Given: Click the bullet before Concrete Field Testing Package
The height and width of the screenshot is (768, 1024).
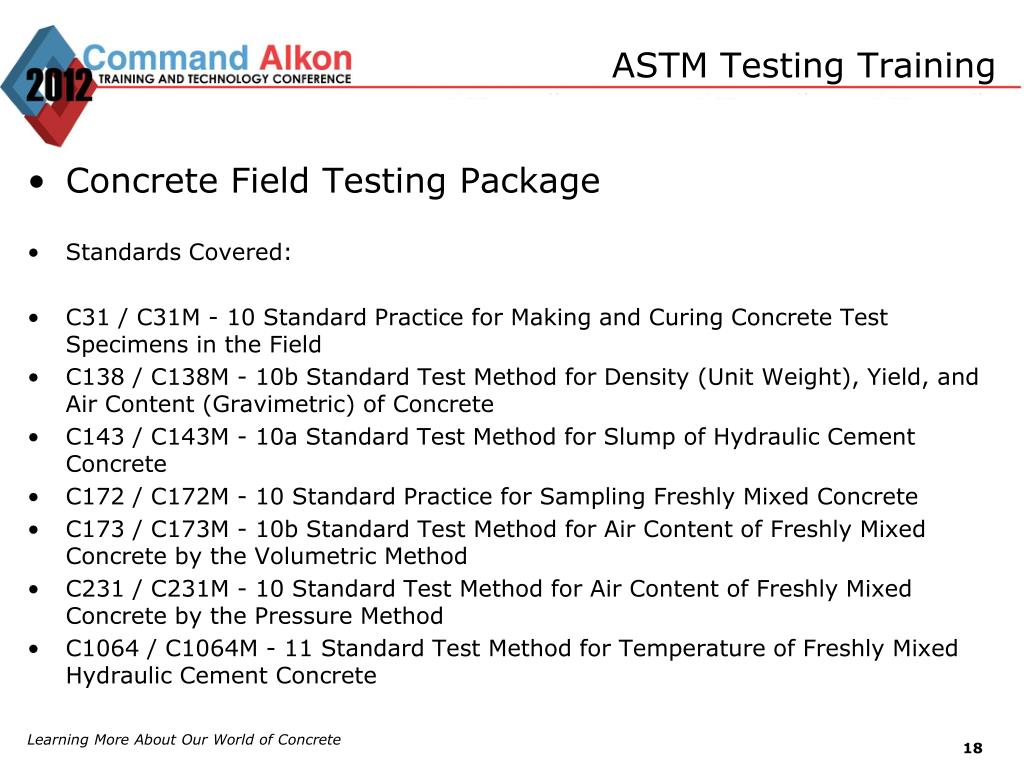Looking at the screenshot, I should tap(37, 182).
